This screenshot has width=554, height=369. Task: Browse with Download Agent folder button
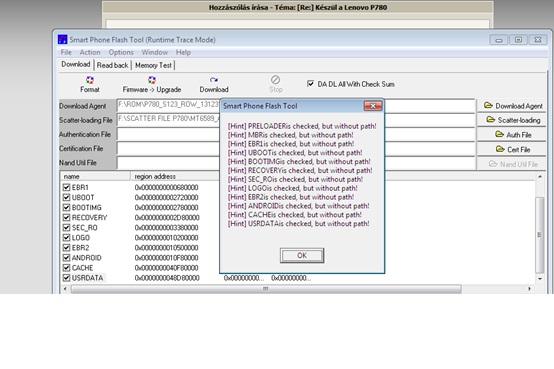click(513, 106)
